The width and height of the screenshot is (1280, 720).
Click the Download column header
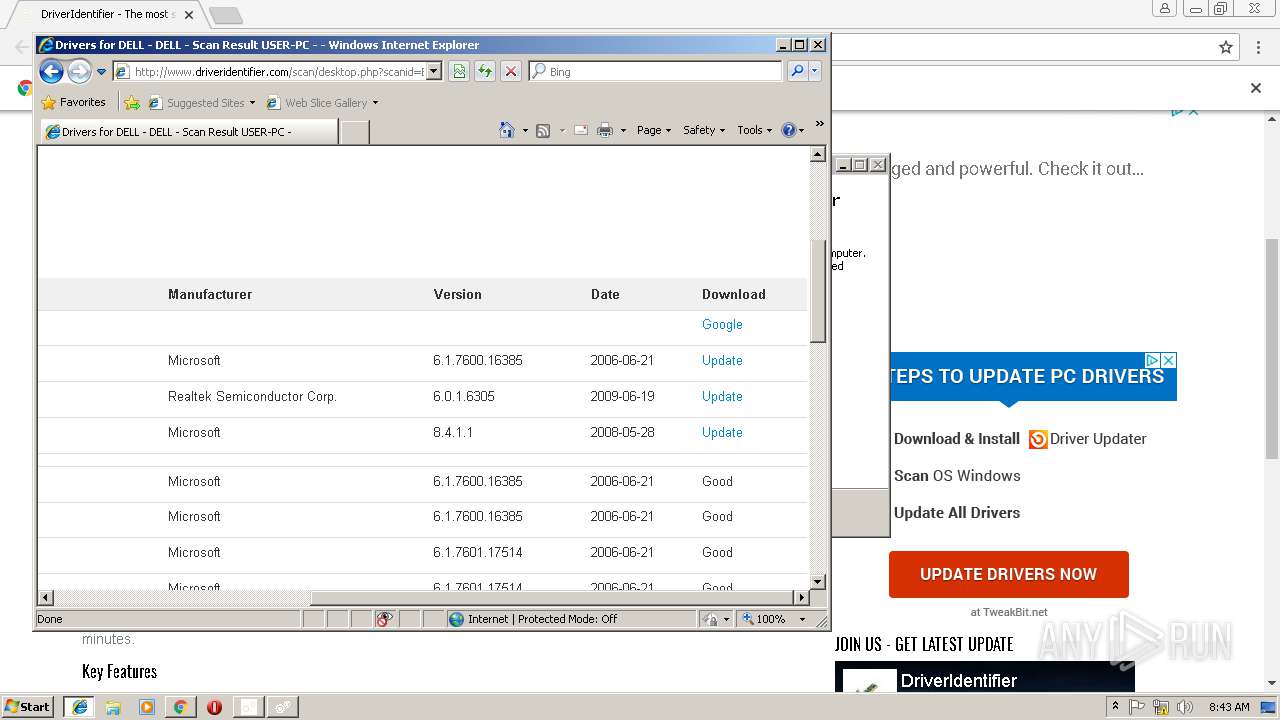point(734,294)
